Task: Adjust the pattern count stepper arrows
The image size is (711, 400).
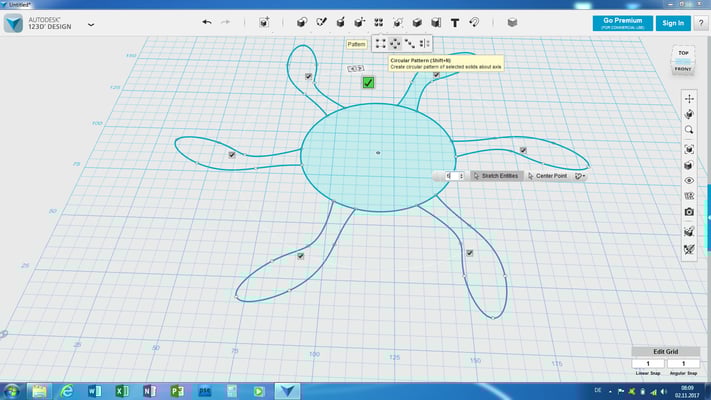Action: (x=461, y=176)
